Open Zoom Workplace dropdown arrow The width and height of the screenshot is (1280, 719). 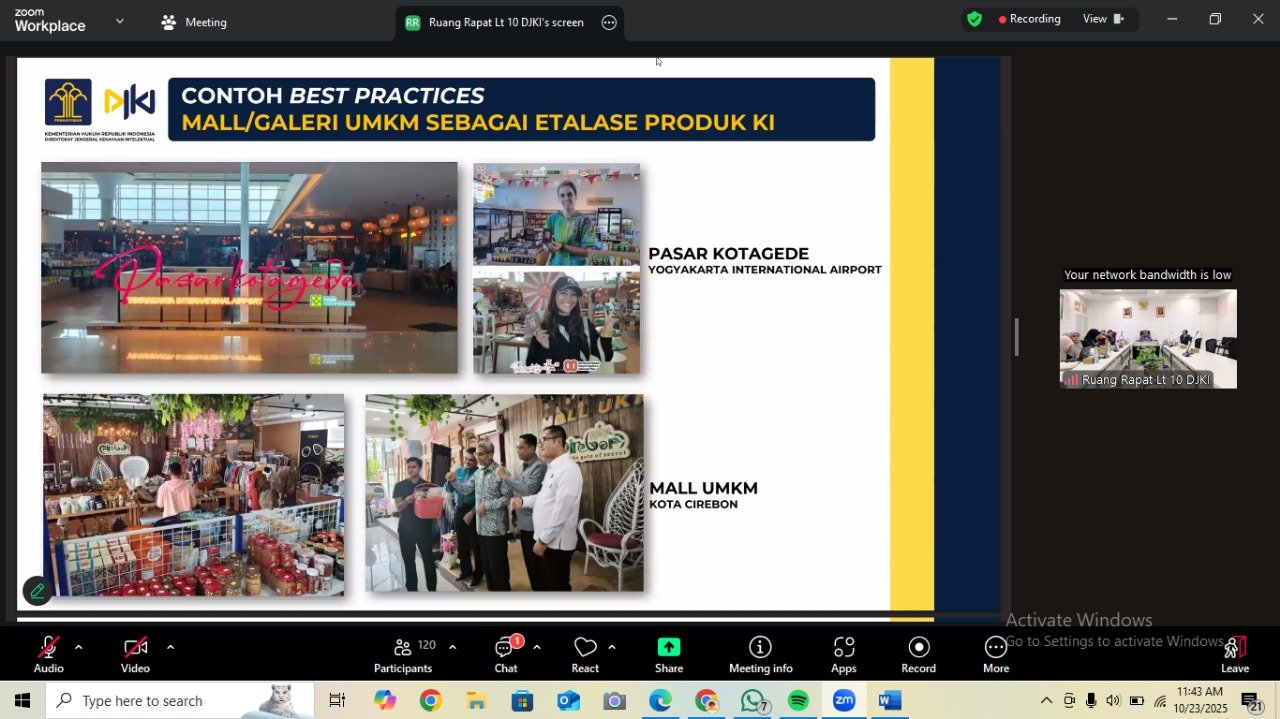pos(120,21)
